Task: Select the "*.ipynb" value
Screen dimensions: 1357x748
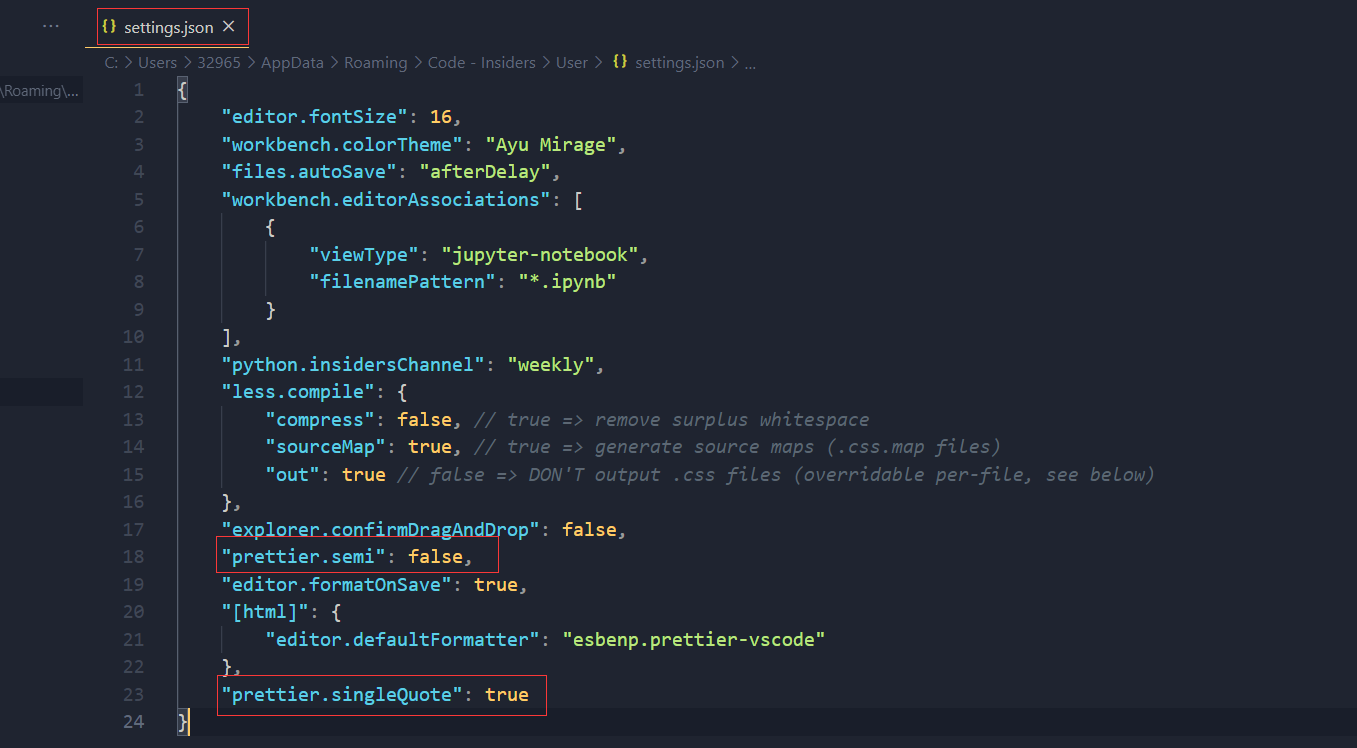Action: [567, 282]
